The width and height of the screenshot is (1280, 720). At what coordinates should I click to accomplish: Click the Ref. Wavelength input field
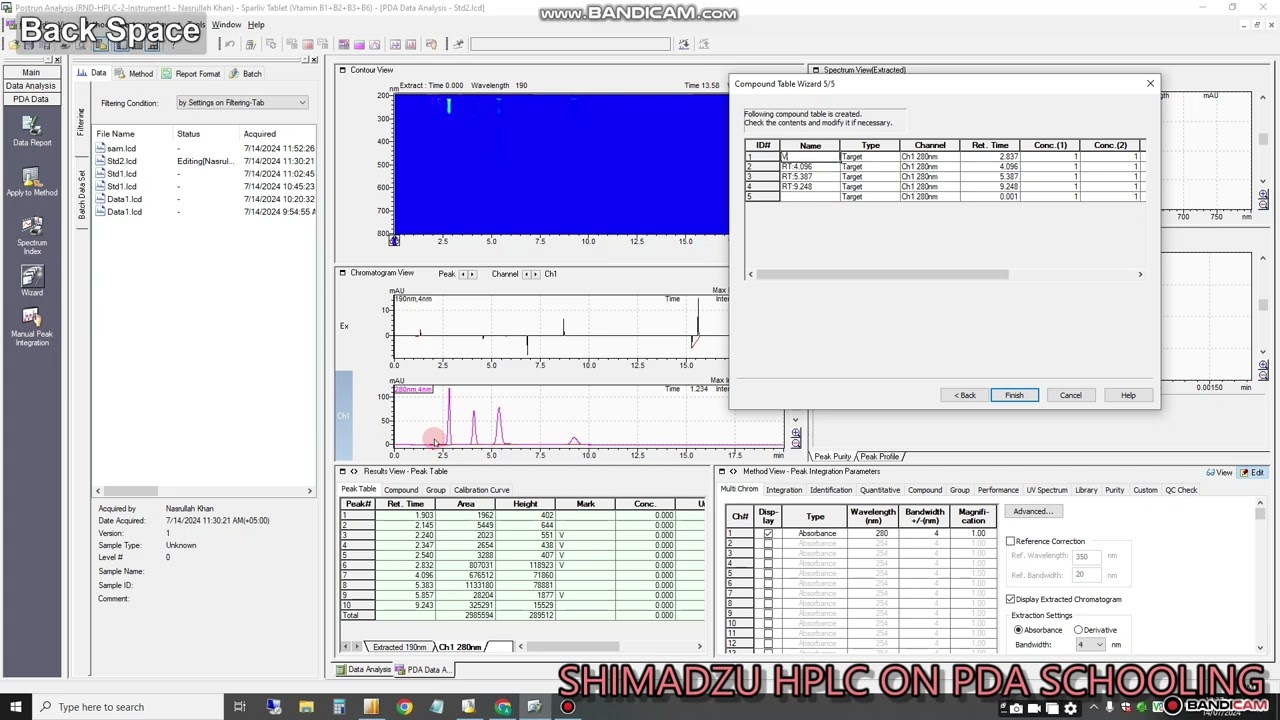[x=1086, y=556]
